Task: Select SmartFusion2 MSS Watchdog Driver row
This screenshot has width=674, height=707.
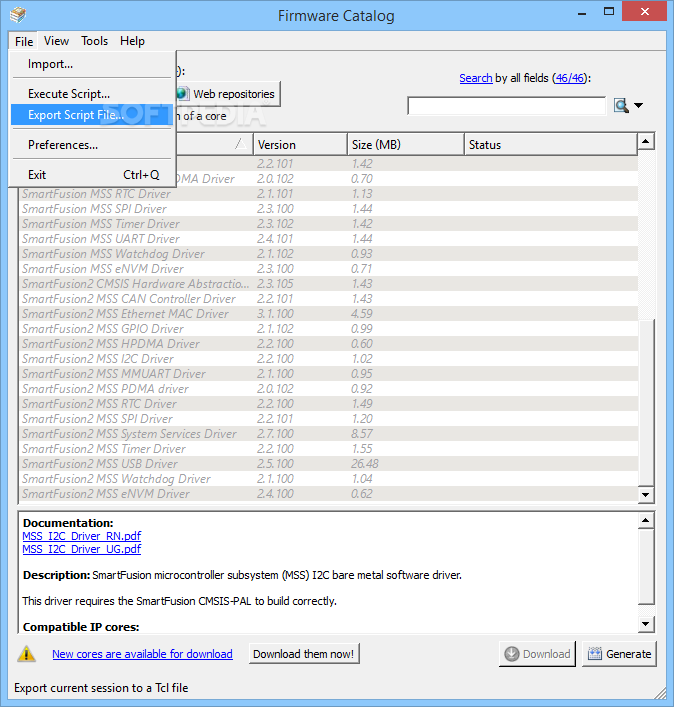Action: [x=328, y=478]
